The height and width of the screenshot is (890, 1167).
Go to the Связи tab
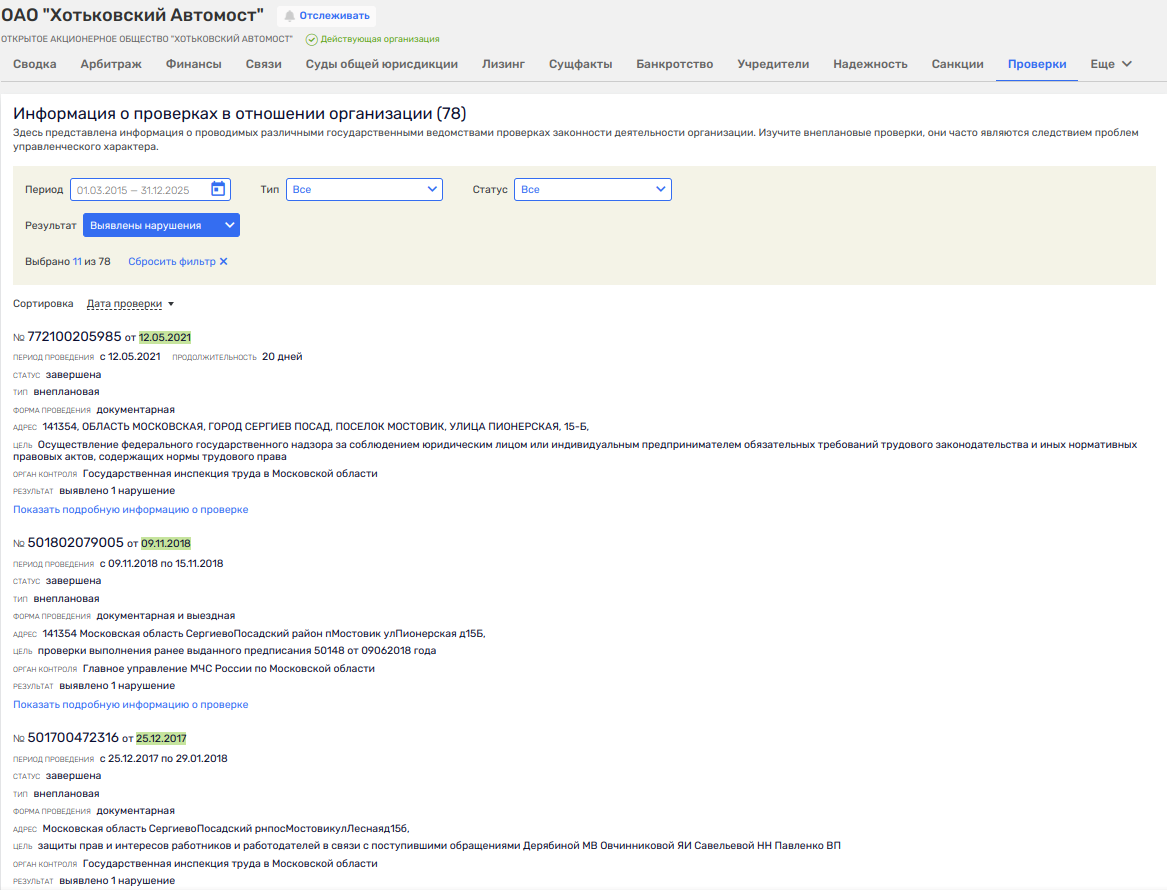(x=263, y=64)
